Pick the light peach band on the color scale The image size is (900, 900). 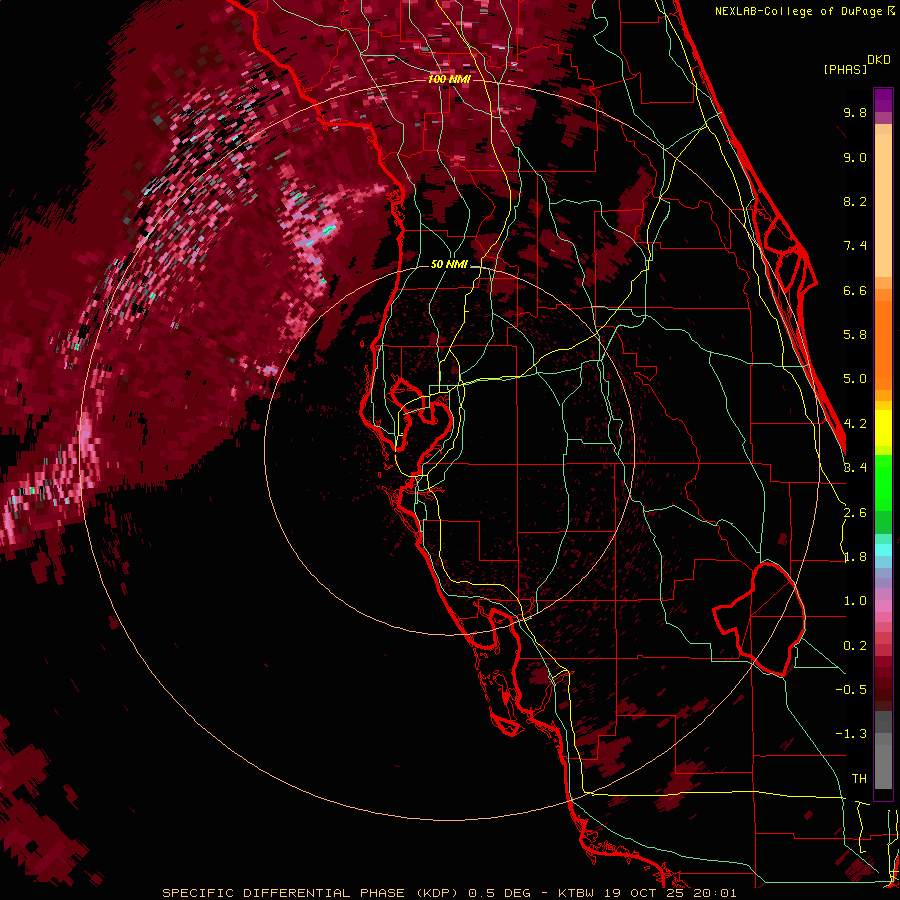click(883, 205)
